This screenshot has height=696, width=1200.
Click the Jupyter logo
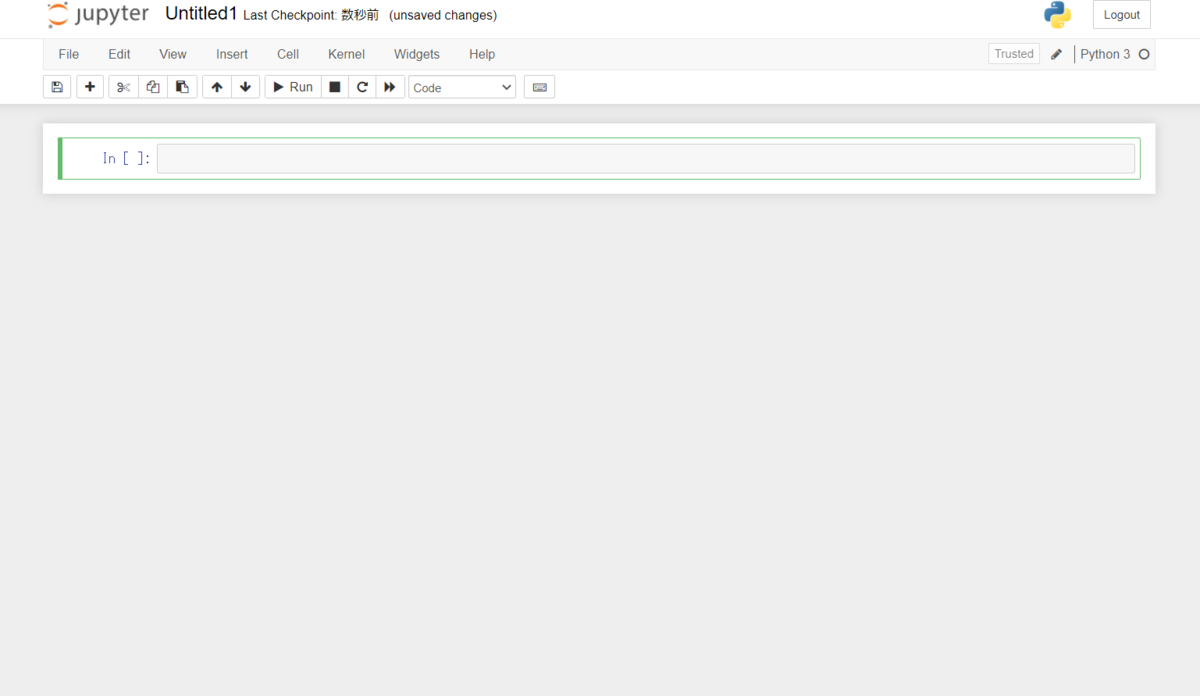point(98,15)
